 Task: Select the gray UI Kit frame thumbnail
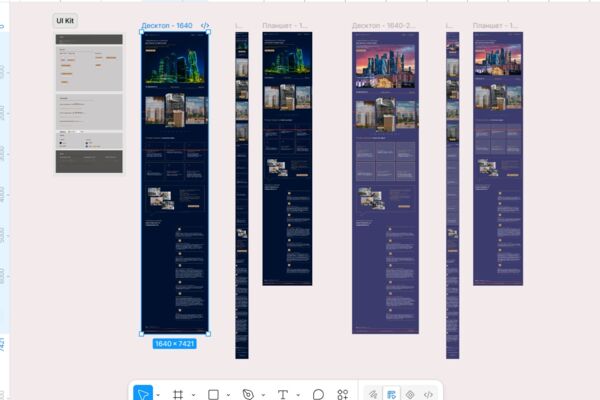(89, 103)
